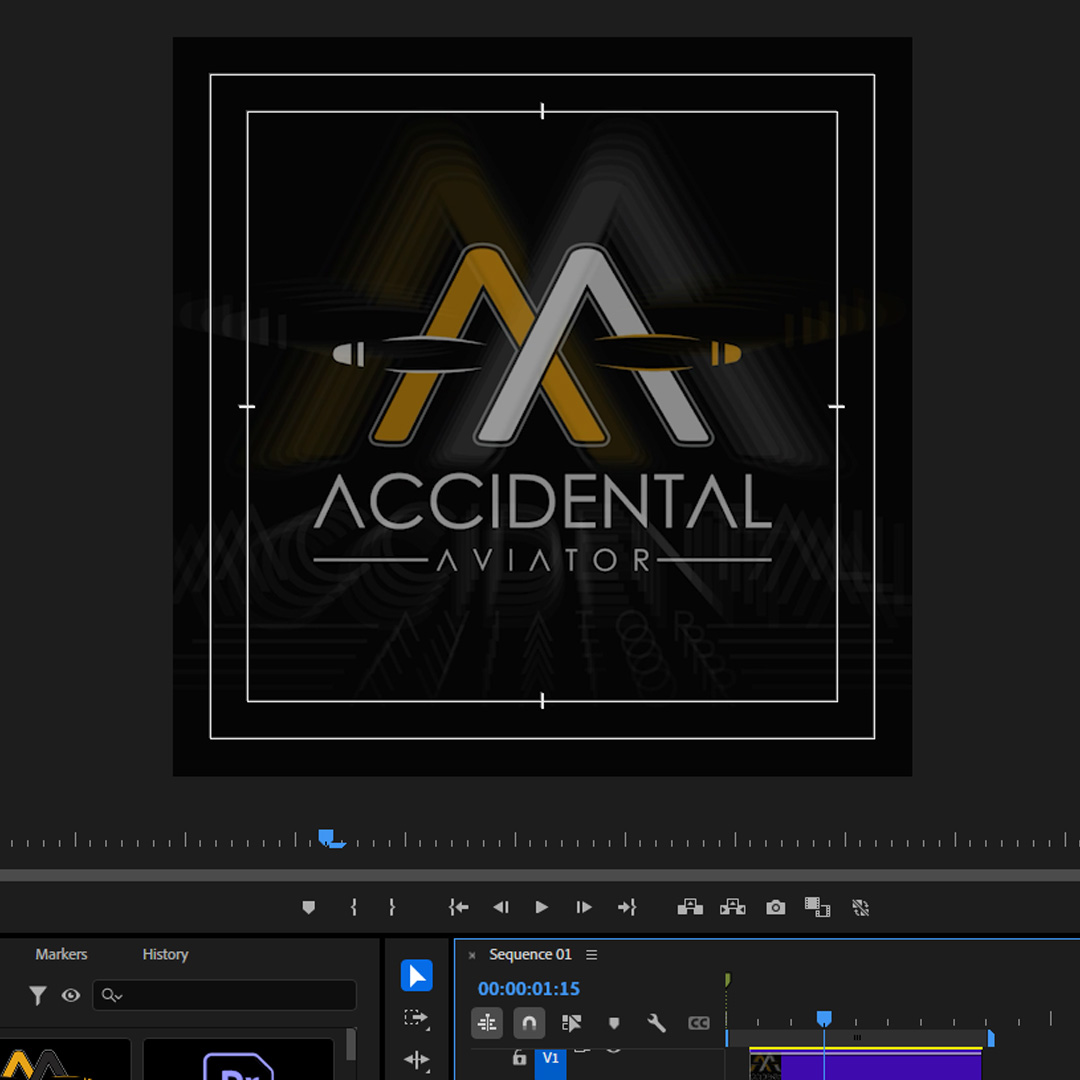Click the Program Monitor playhead on the ruler

327,838
